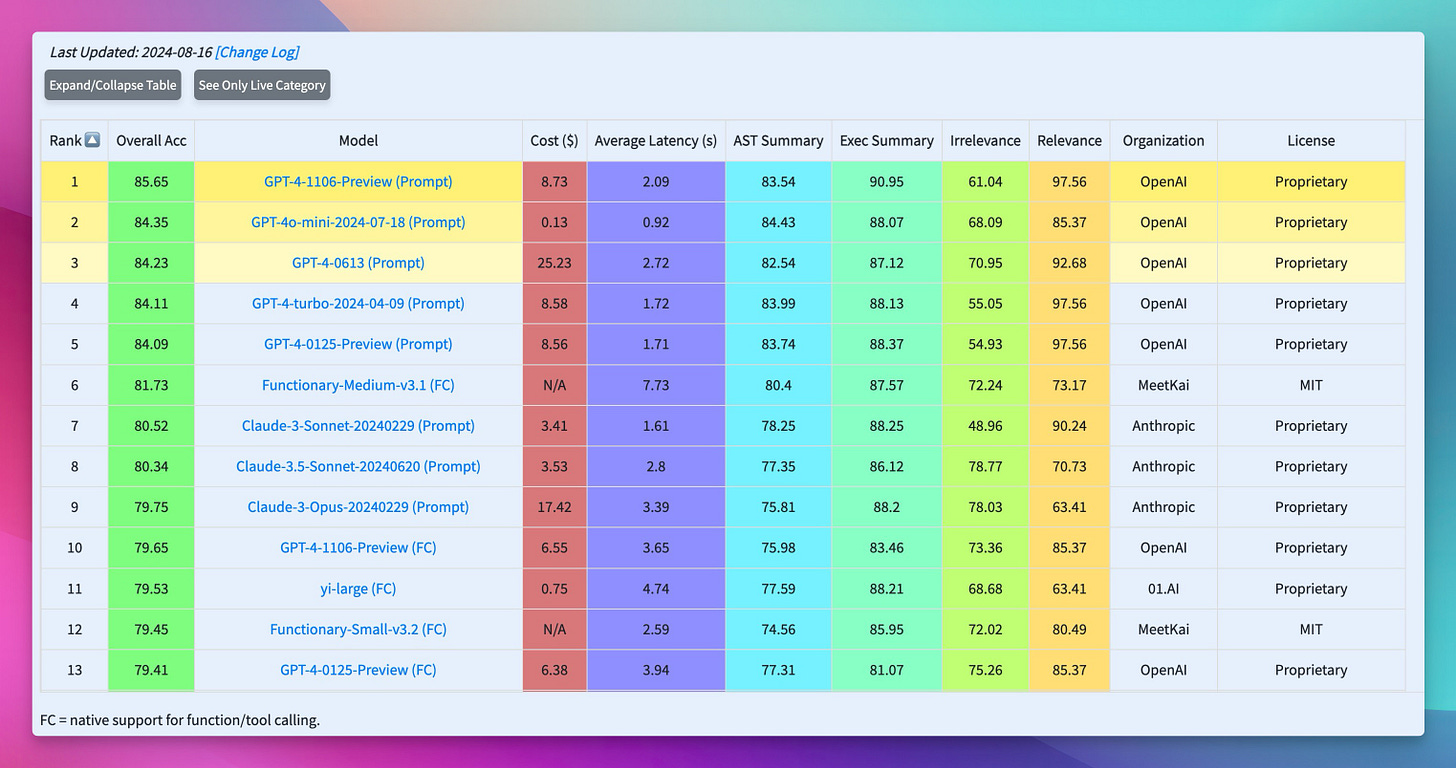
Task: Open Functionary-Small-v3.2 (FC) link
Action: (358, 629)
